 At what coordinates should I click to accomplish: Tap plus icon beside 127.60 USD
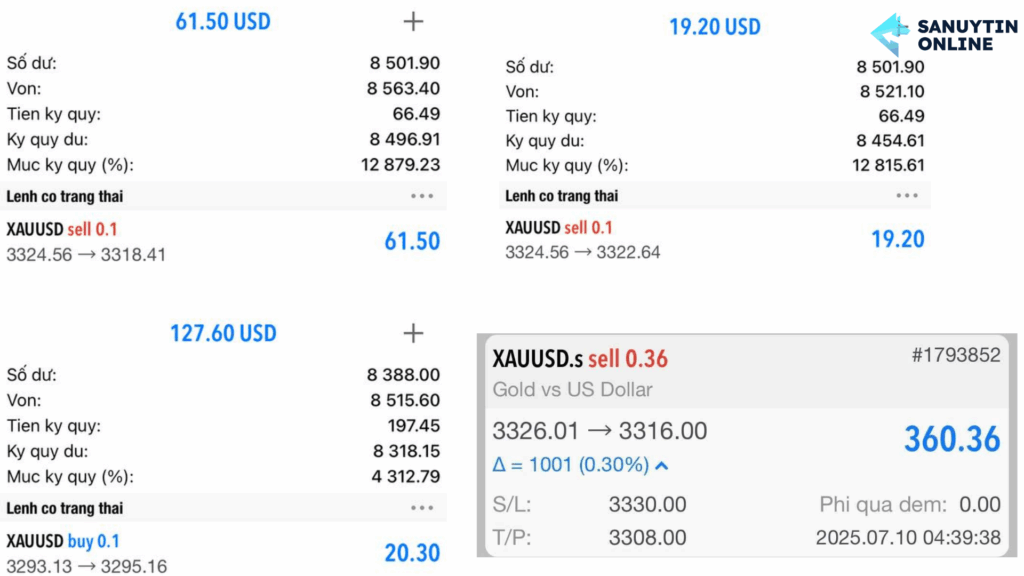click(x=413, y=333)
